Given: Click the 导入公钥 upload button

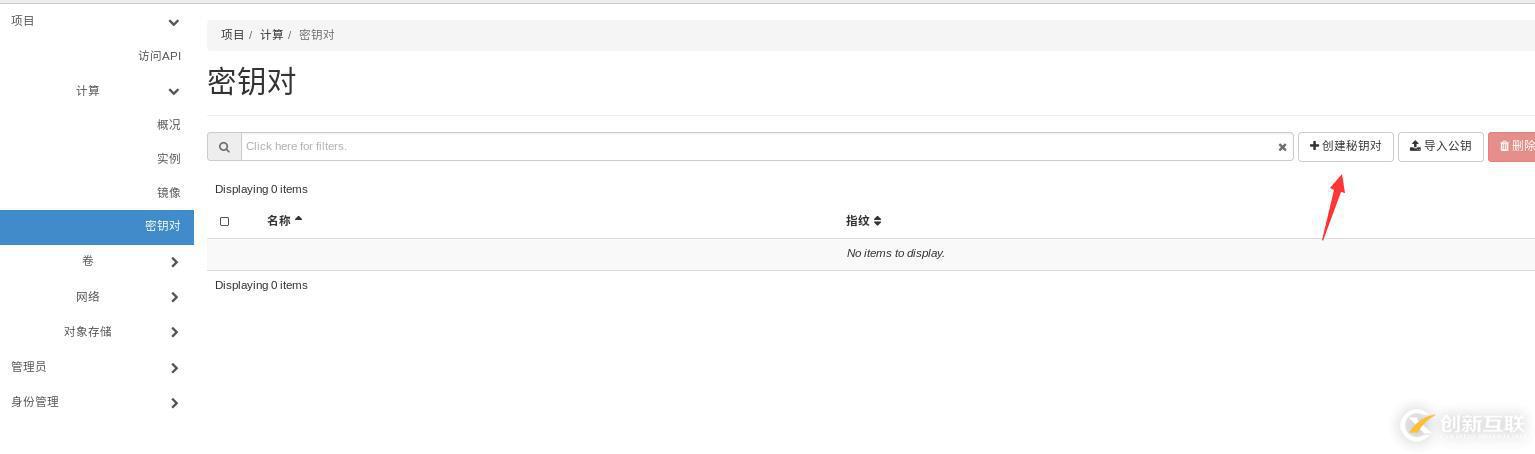Looking at the screenshot, I should coord(1440,146).
